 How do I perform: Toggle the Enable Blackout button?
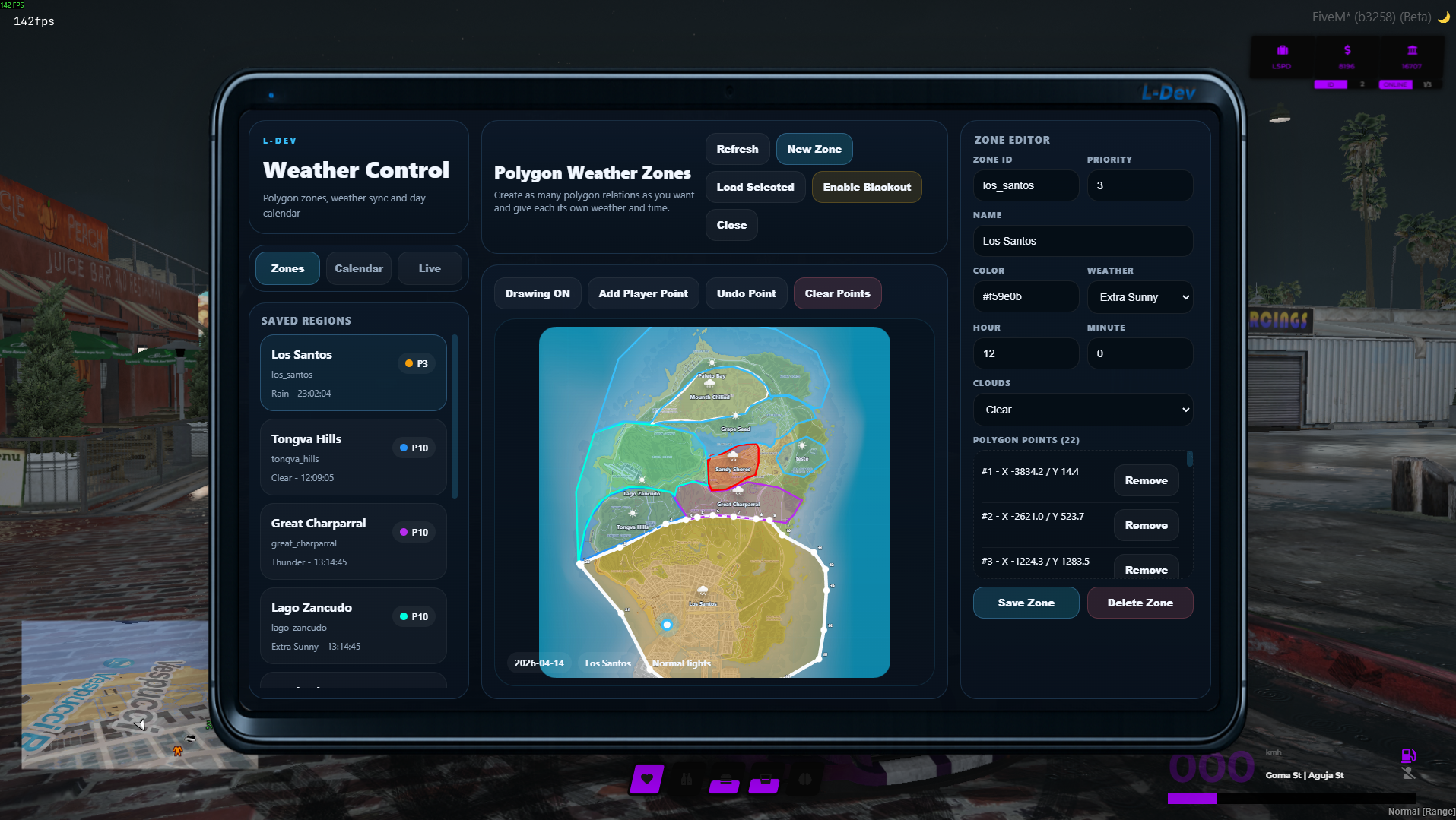click(867, 187)
